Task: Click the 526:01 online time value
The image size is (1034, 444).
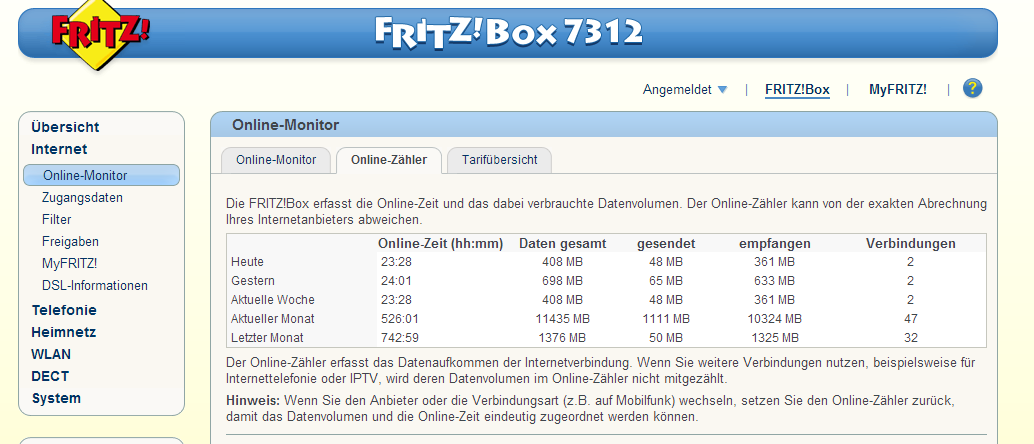Action: click(400, 319)
